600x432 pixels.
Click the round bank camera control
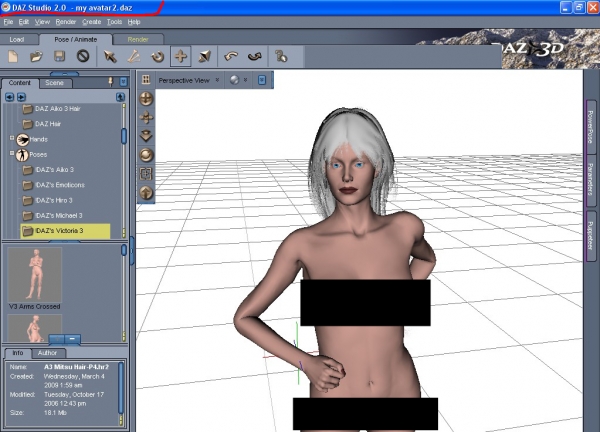coord(146,155)
